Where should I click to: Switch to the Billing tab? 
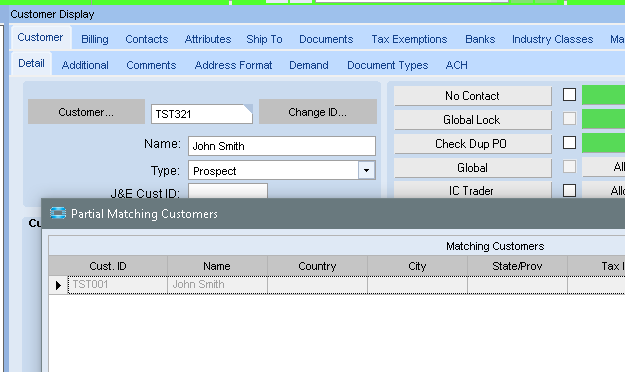tap(95, 39)
